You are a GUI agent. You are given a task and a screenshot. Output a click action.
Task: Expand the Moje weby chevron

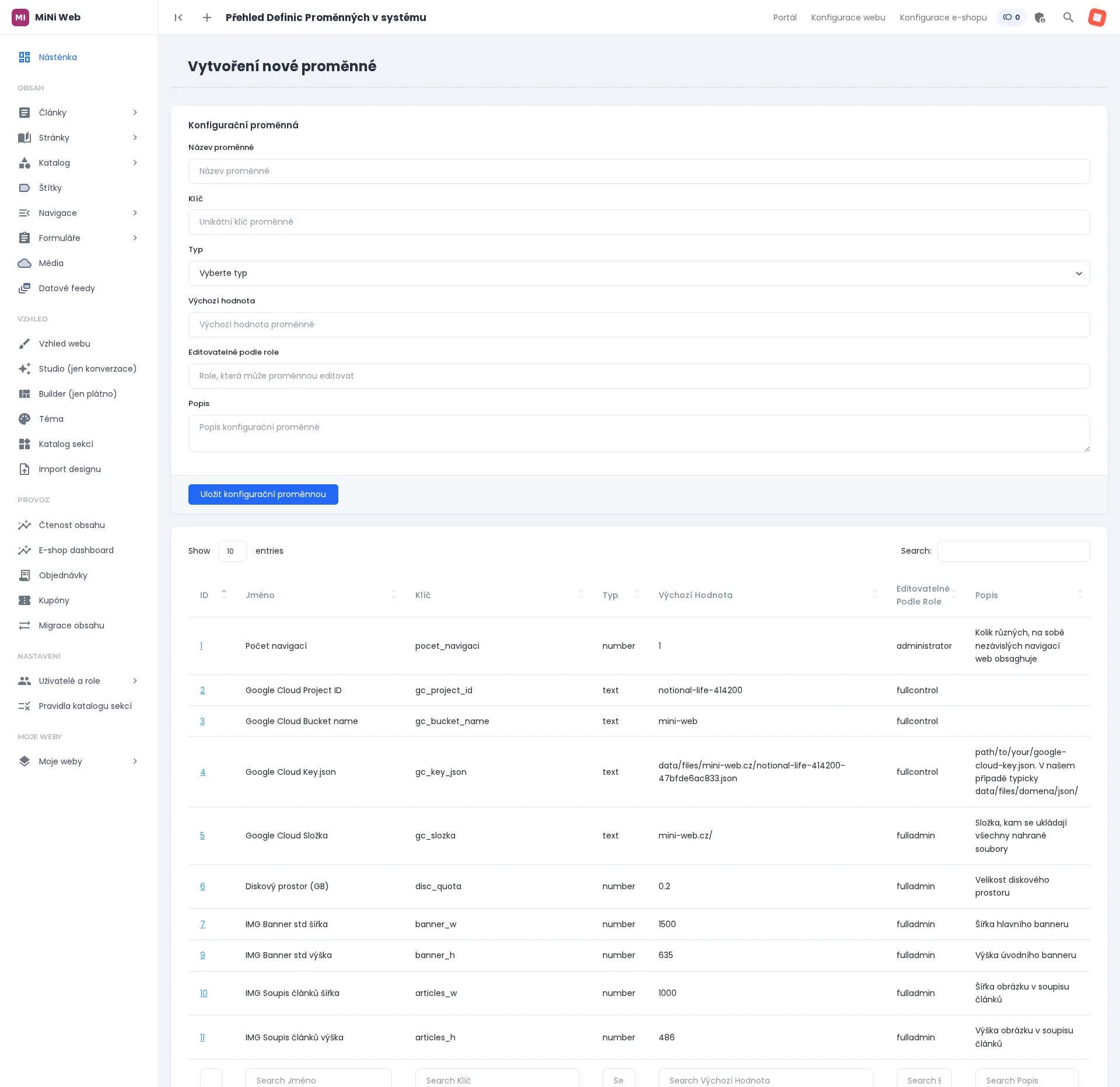(x=135, y=761)
